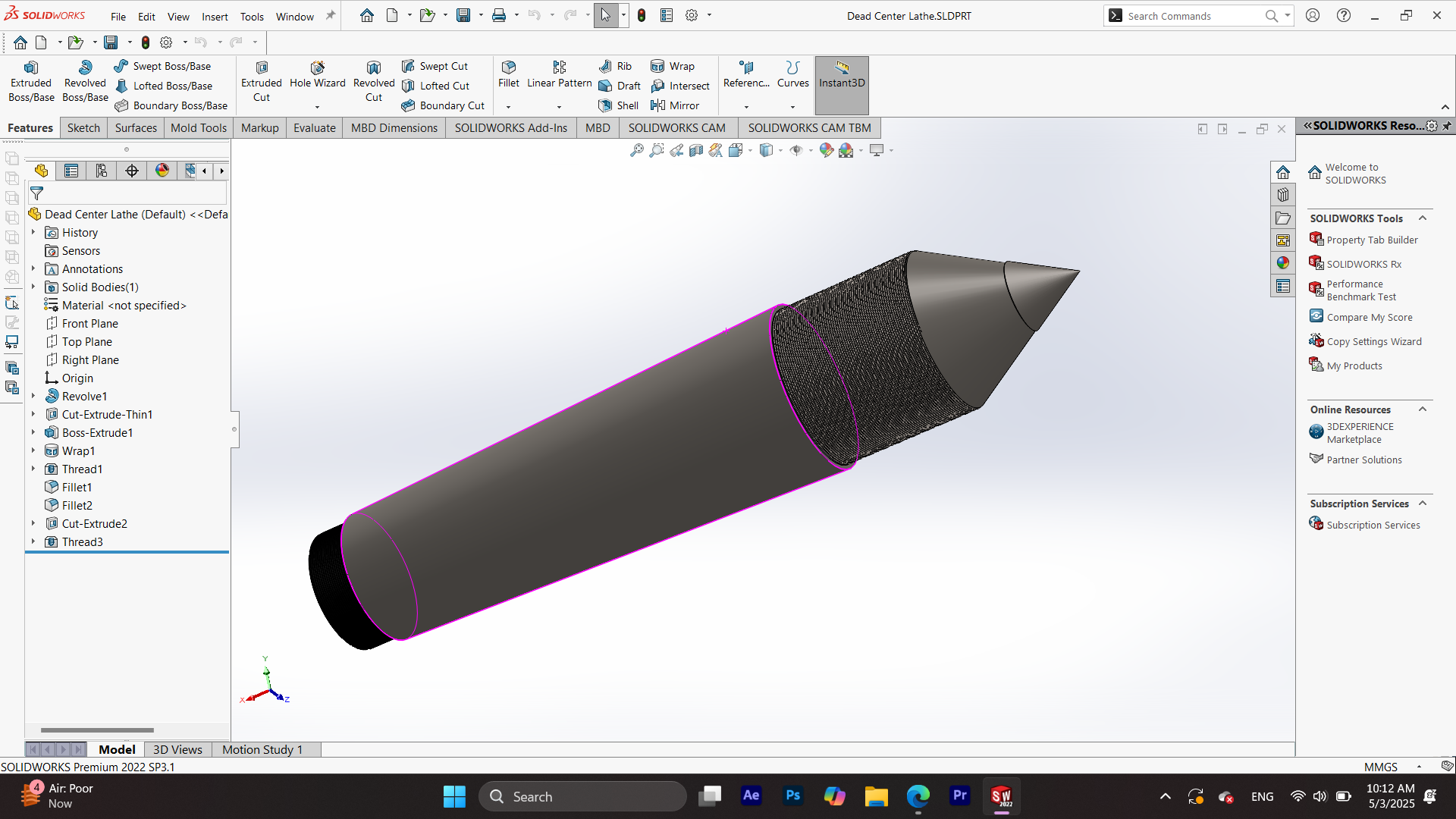Click the FeatureManager filter field

pyautogui.click(x=127, y=194)
